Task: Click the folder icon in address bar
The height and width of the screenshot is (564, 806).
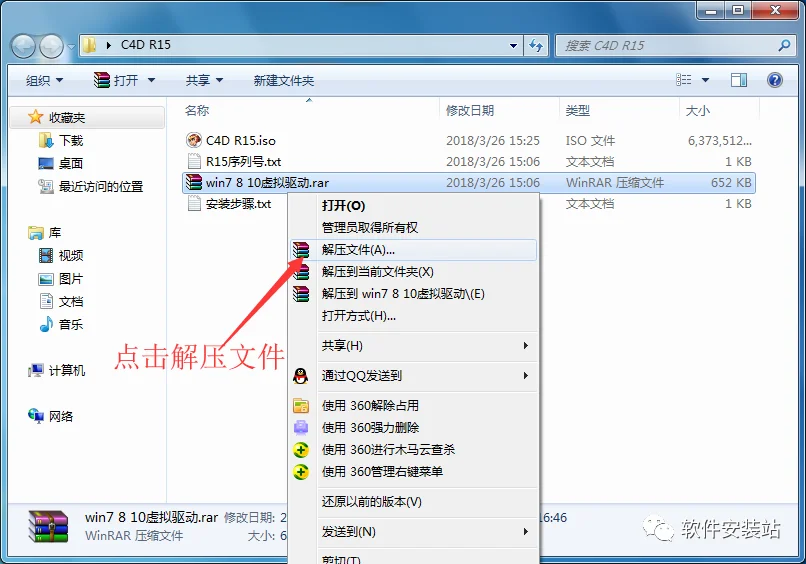Action: tap(89, 45)
